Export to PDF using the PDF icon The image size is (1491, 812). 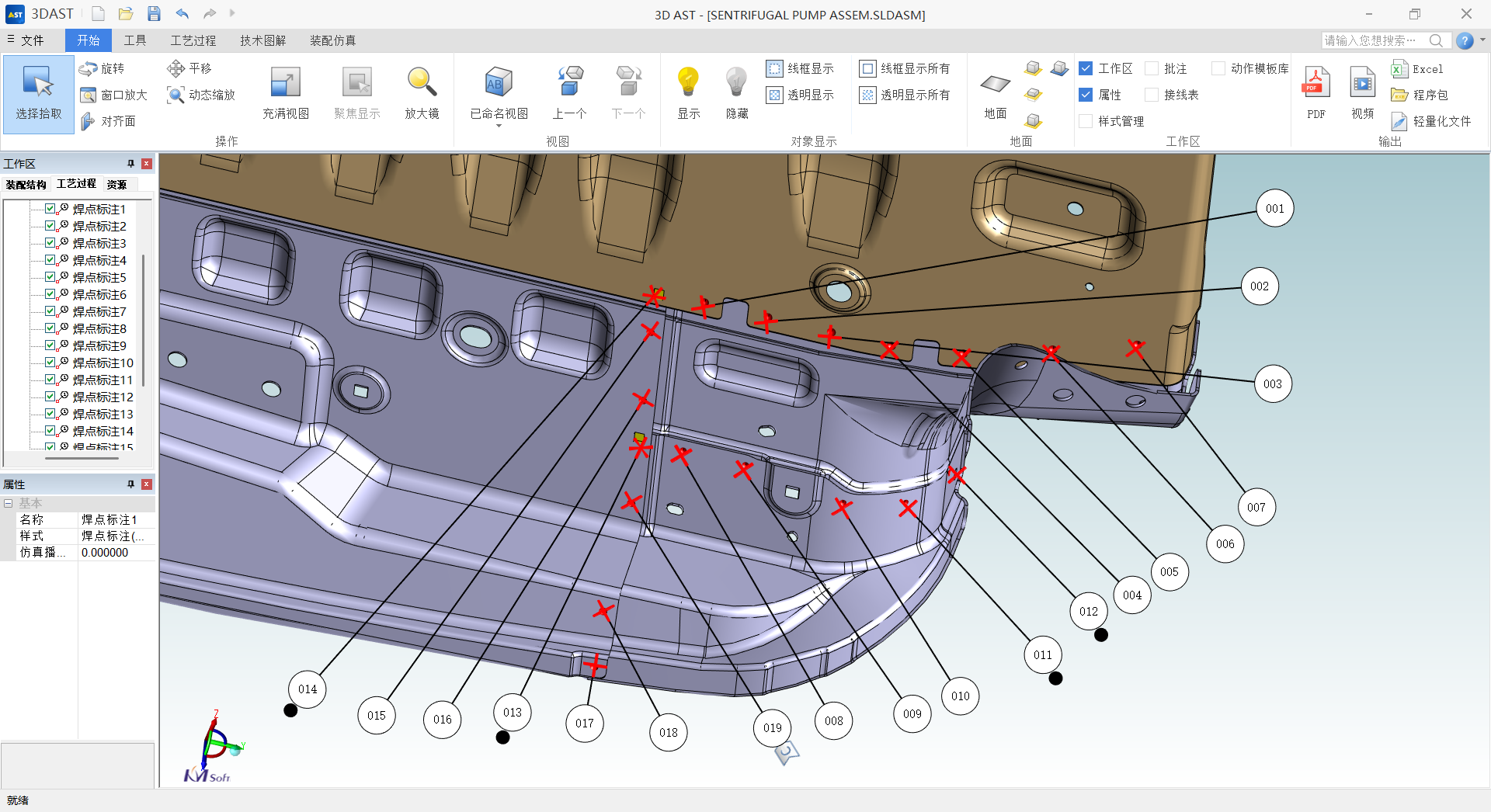1315,83
